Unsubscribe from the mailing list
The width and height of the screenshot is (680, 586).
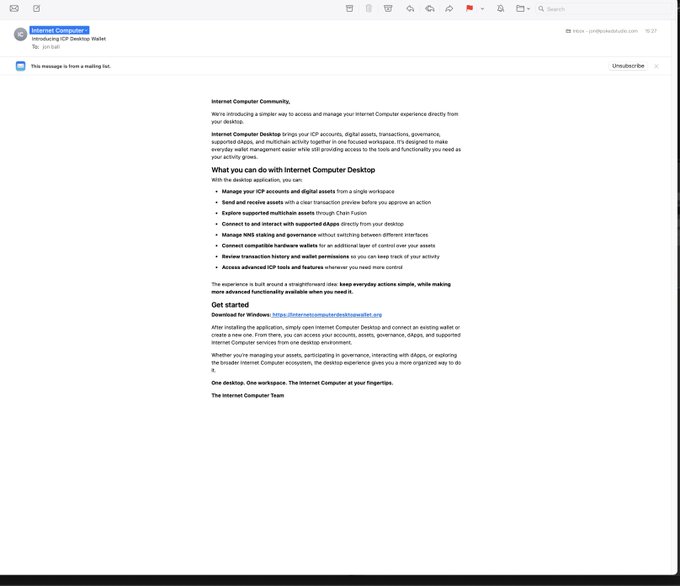(628, 66)
